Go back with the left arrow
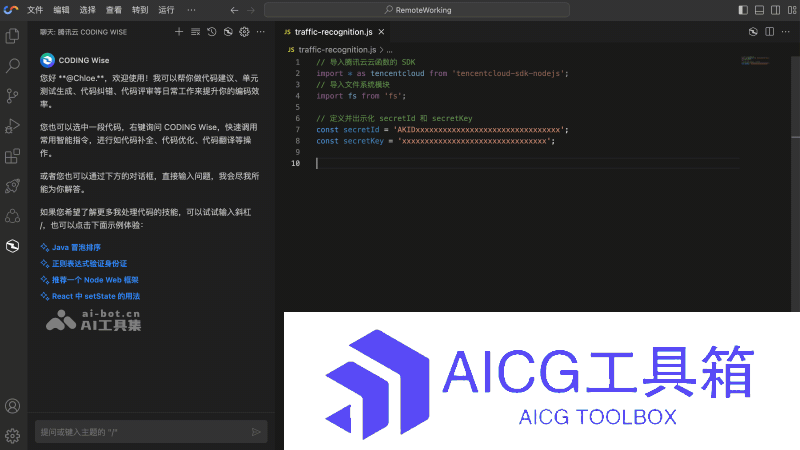Screen dimensions: 800x450 pyautogui.click(x=234, y=10)
